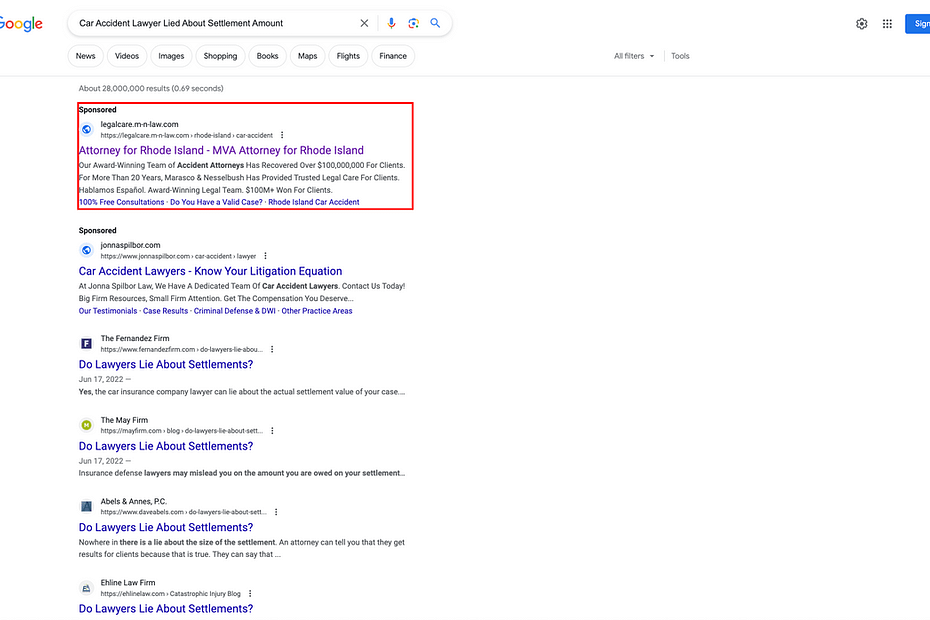Open 'Car Accident Lawyers - Know Your Litigation Equation'
The image size is (930, 620).
[x=211, y=271]
